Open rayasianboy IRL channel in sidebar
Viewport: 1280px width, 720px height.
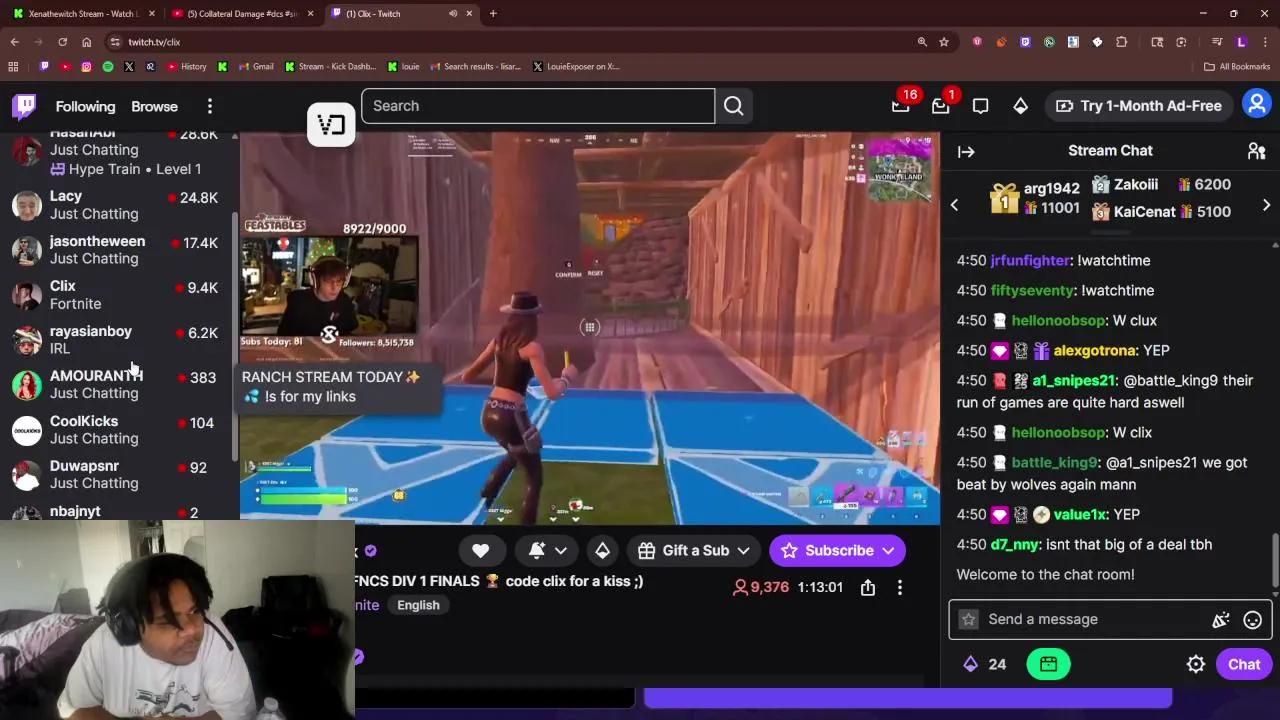pos(118,340)
